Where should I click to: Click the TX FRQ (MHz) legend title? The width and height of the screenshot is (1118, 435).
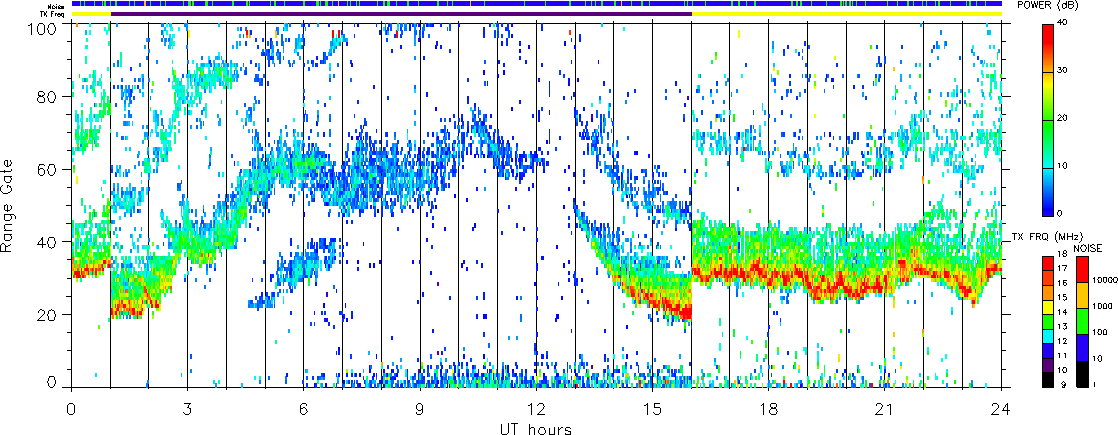pyautogui.click(x=1047, y=236)
